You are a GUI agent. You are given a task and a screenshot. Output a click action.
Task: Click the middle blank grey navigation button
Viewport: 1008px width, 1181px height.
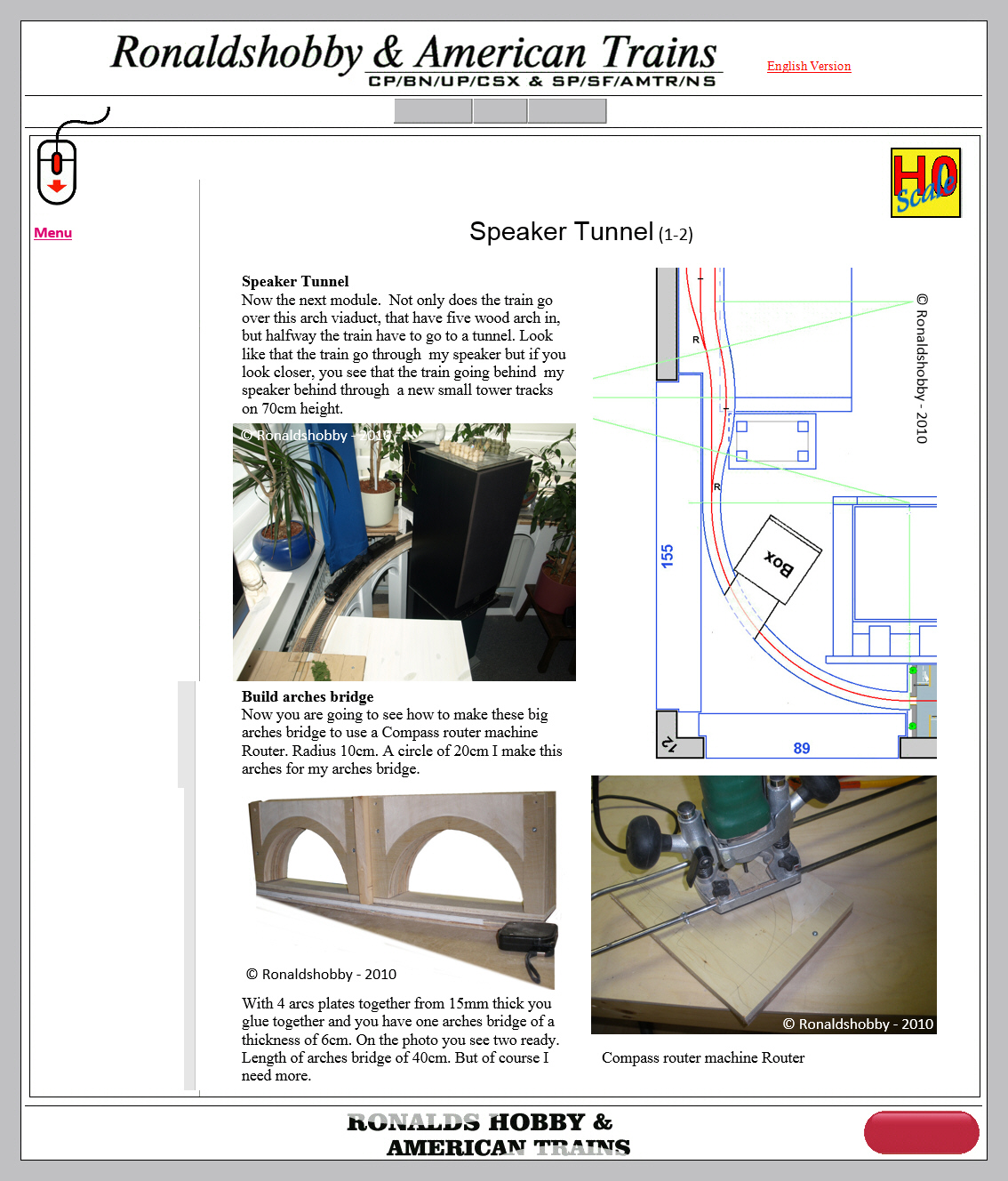click(500, 111)
